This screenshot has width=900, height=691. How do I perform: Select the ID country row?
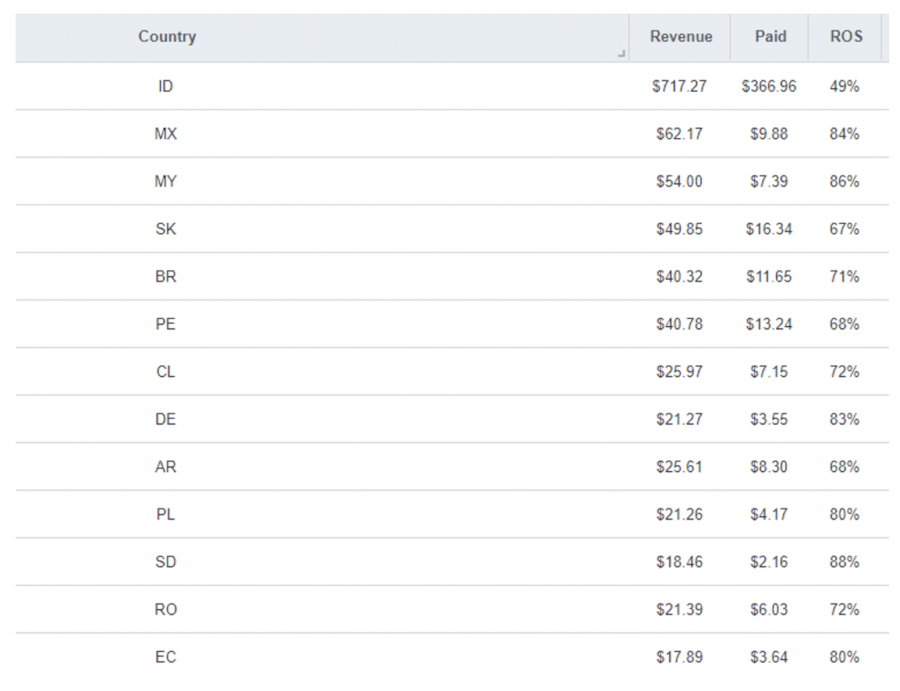point(166,86)
